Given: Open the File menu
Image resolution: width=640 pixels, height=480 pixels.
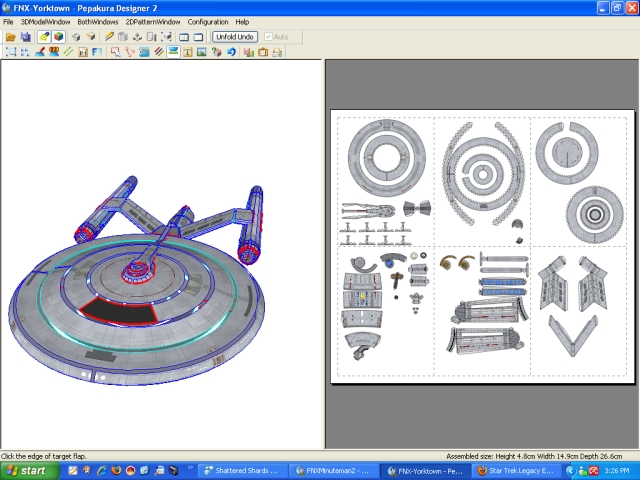Looking at the screenshot, I should click(x=8, y=22).
